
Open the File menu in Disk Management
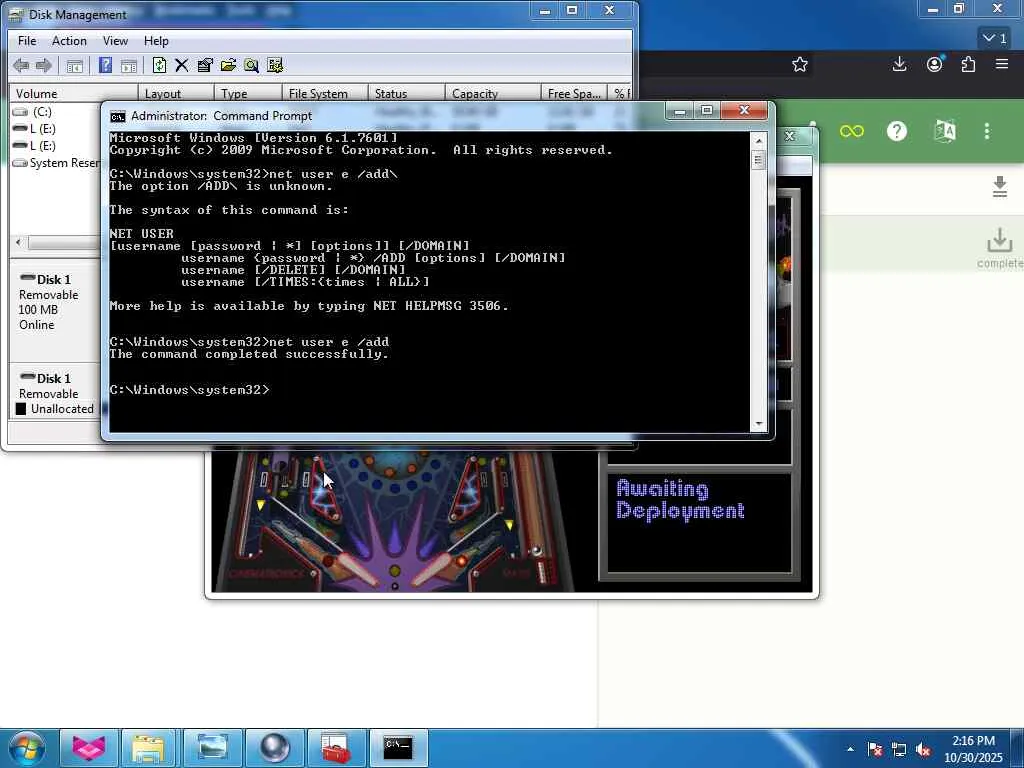coord(27,40)
